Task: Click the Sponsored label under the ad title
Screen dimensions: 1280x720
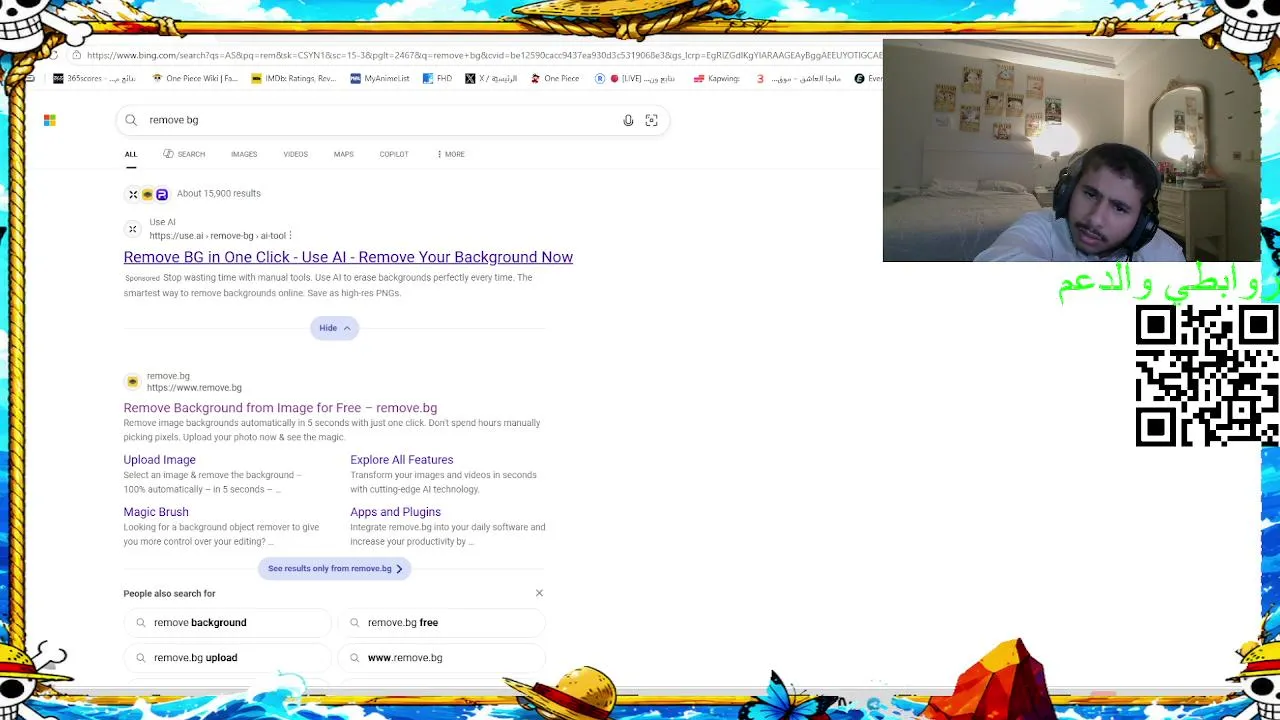Action: 142,278
